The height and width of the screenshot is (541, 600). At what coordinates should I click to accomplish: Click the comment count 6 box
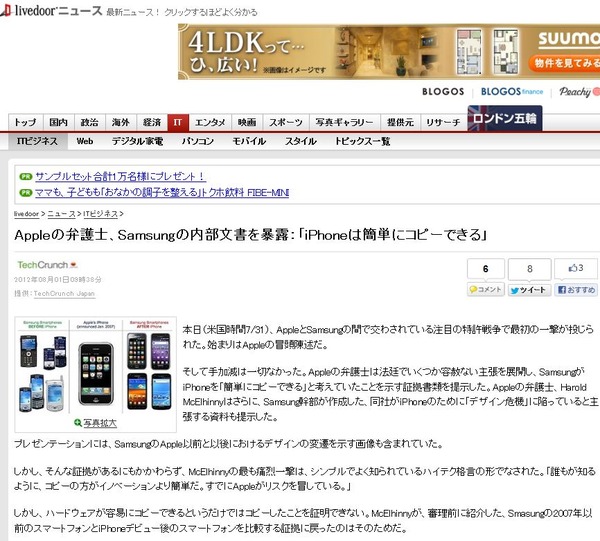point(486,269)
